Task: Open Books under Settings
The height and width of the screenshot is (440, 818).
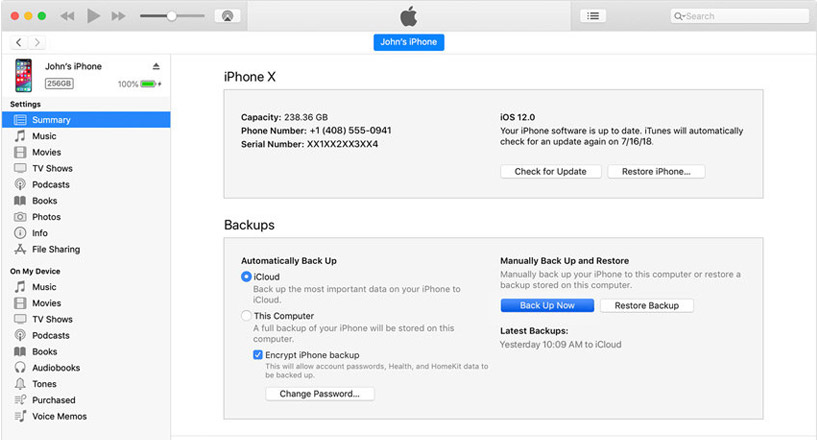Action: click(86, 200)
